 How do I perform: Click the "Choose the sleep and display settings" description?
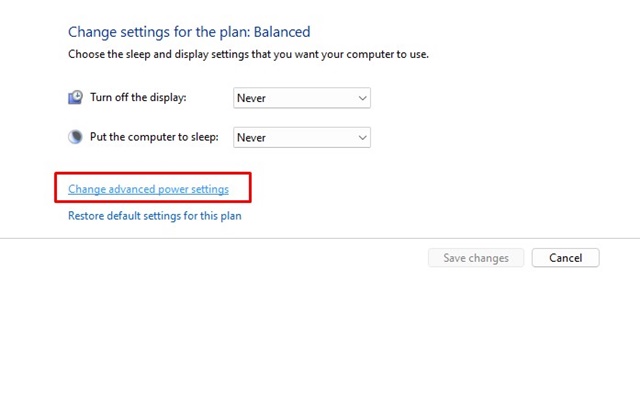[x=248, y=54]
